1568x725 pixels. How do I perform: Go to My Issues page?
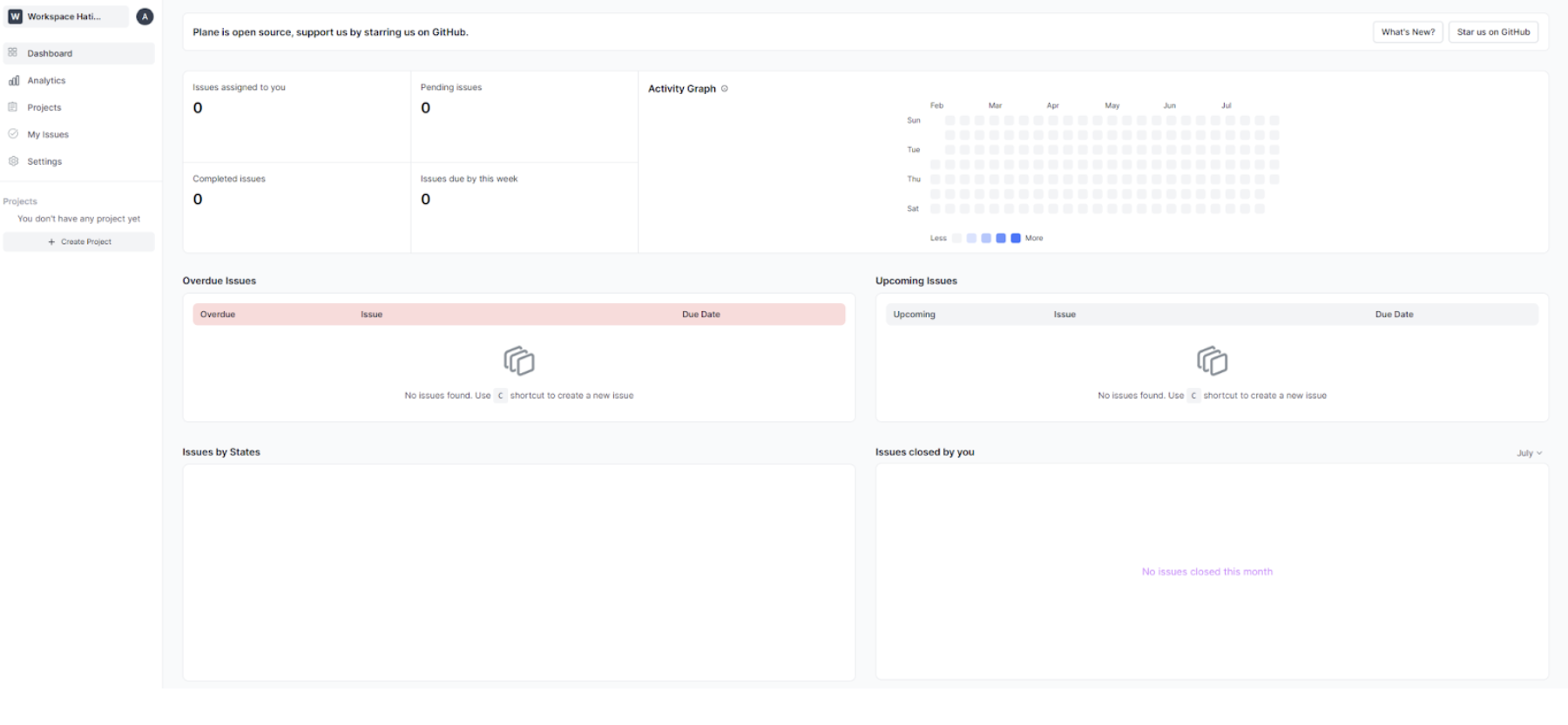(48, 134)
